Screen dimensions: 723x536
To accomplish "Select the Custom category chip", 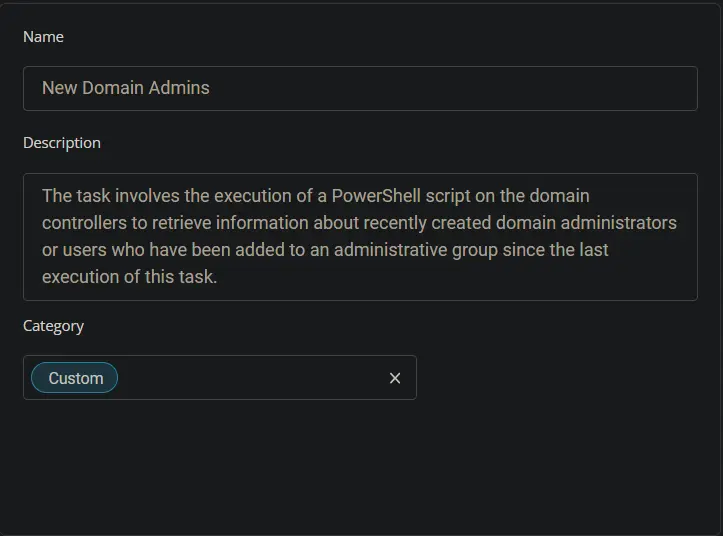I will (75, 378).
